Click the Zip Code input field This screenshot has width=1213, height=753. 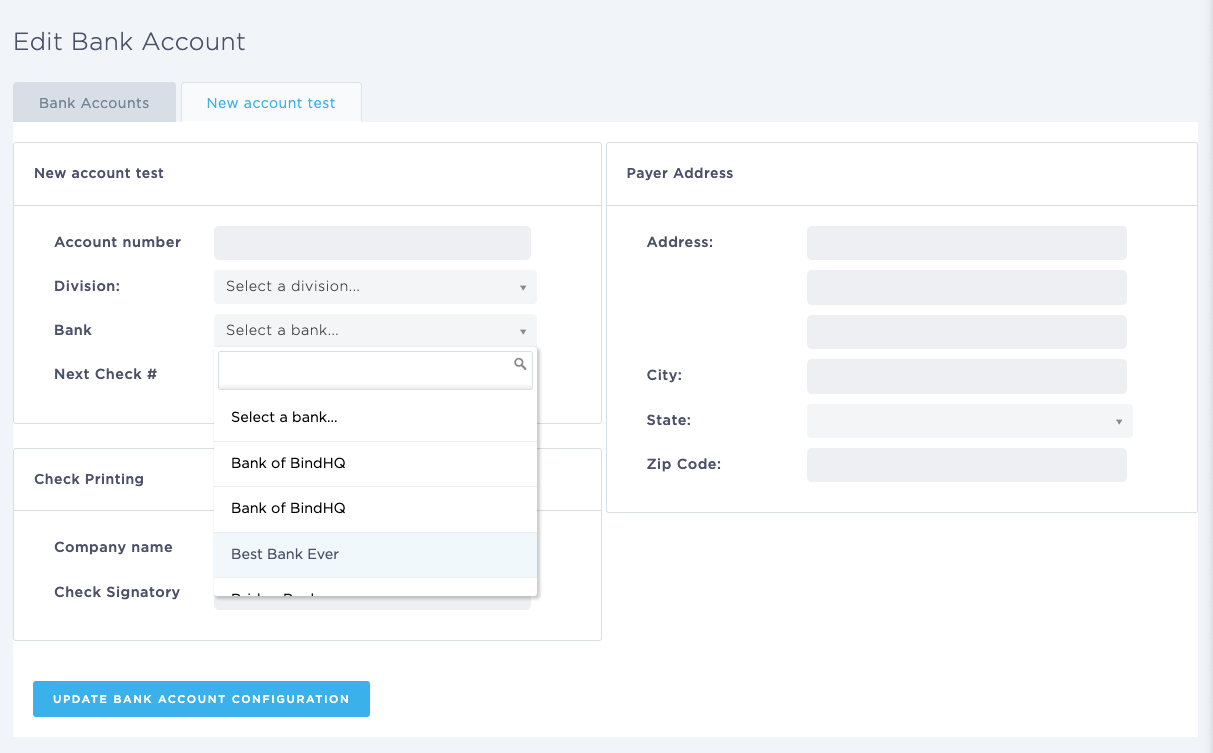point(966,465)
